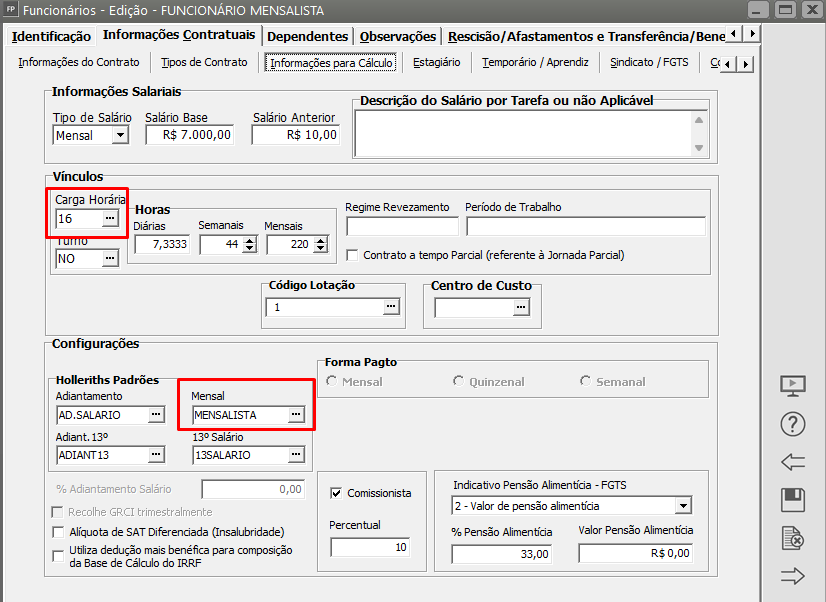The height and width of the screenshot is (602, 826).
Task: Open Mensal hollerith lookup button
Action: [295, 415]
